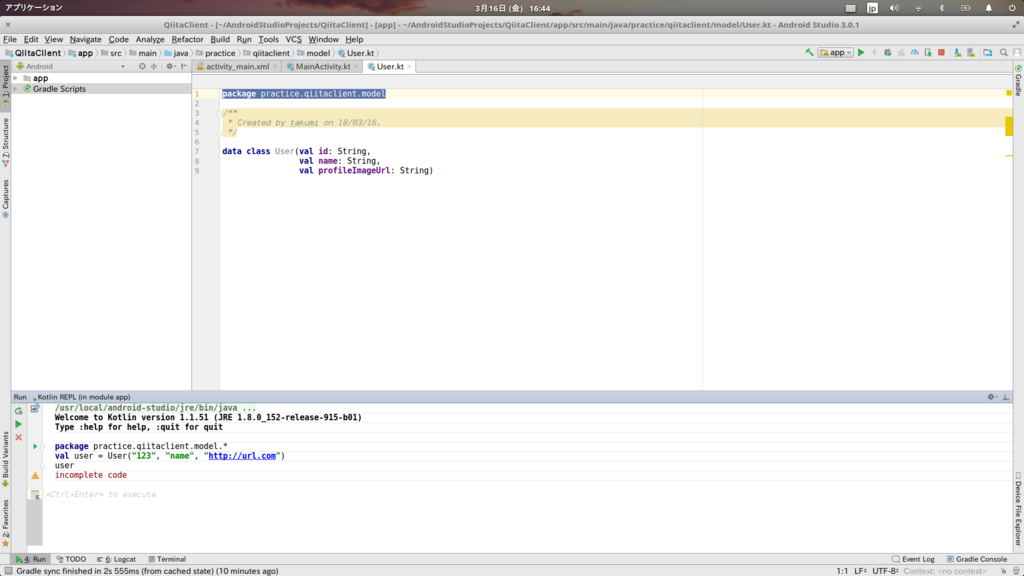This screenshot has width=1024, height=576.
Task: Toggle the Gradle tool window on right edge
Action: point(1018,80)
